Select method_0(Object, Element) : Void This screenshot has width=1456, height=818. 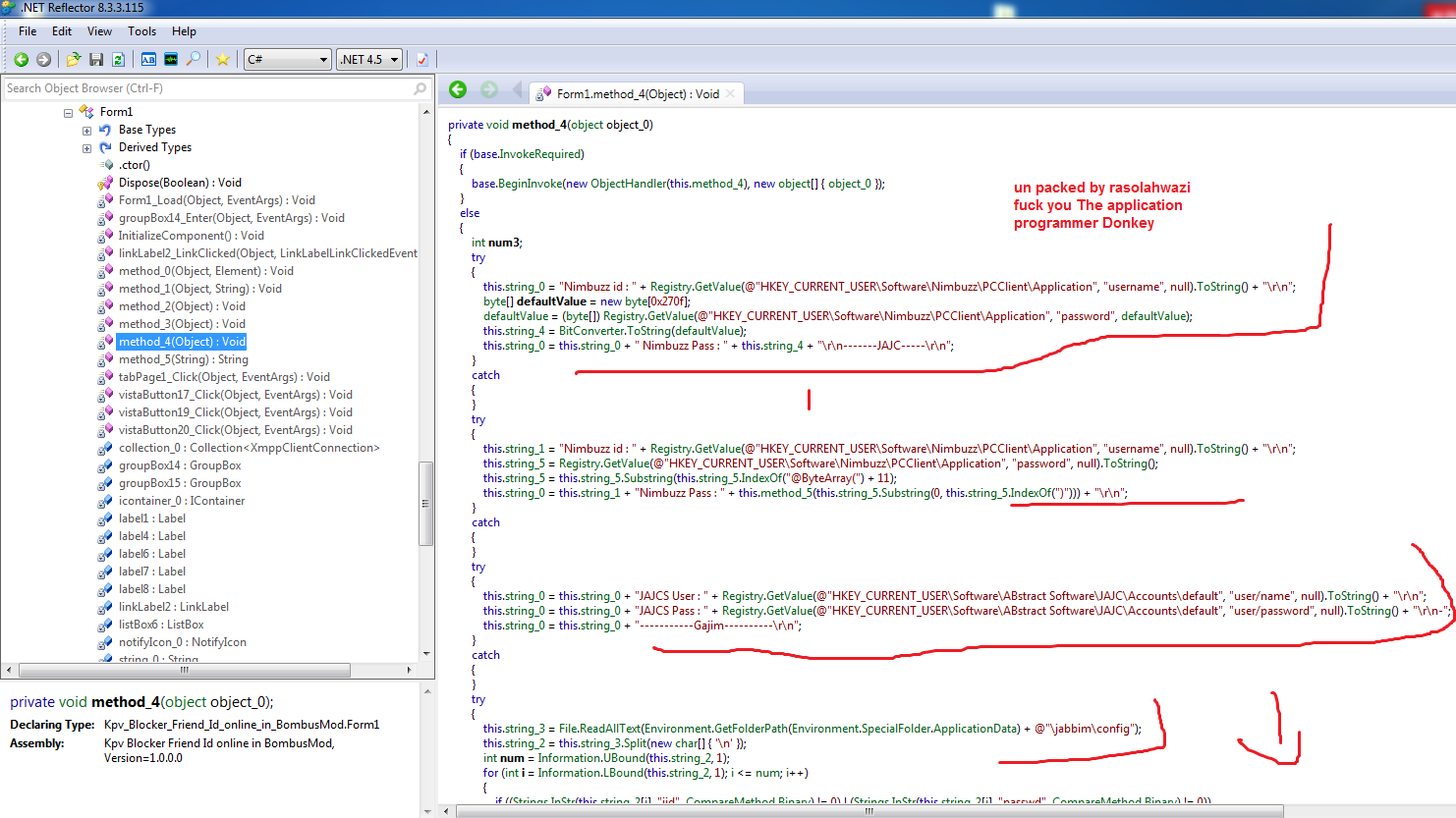[206, 271]
